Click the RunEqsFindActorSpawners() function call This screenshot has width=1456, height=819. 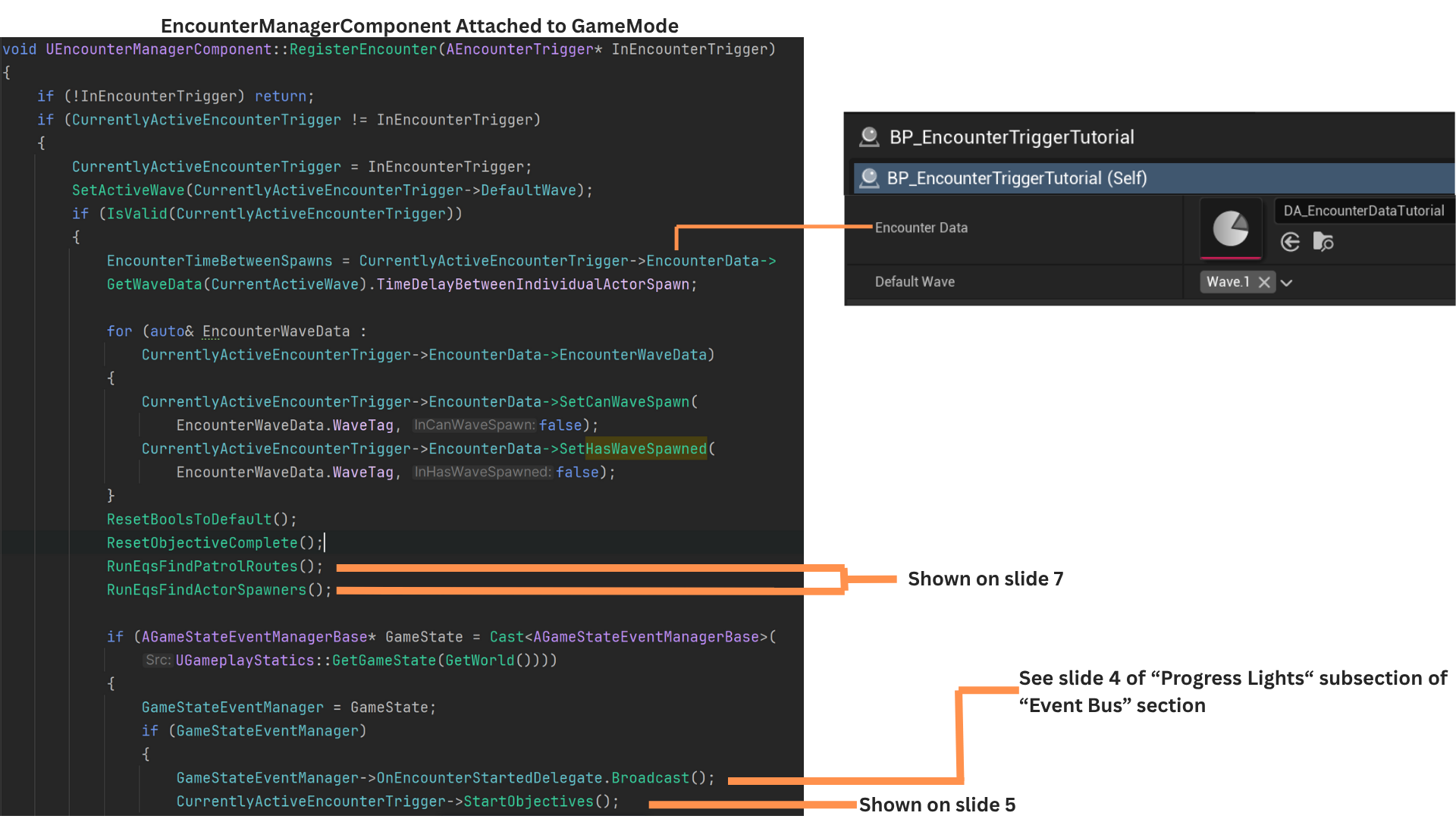[x=218, y=590]
